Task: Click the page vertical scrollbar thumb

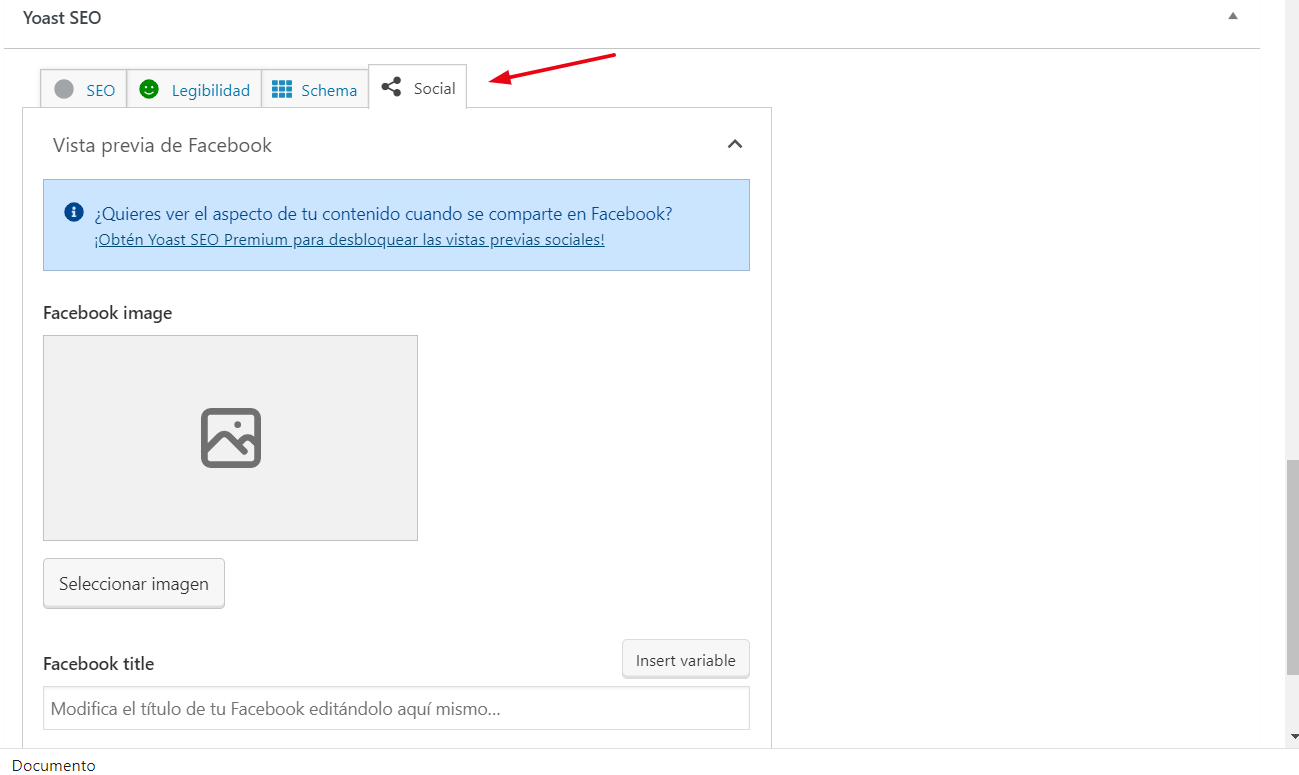Action: click(x=1292, y=567)
